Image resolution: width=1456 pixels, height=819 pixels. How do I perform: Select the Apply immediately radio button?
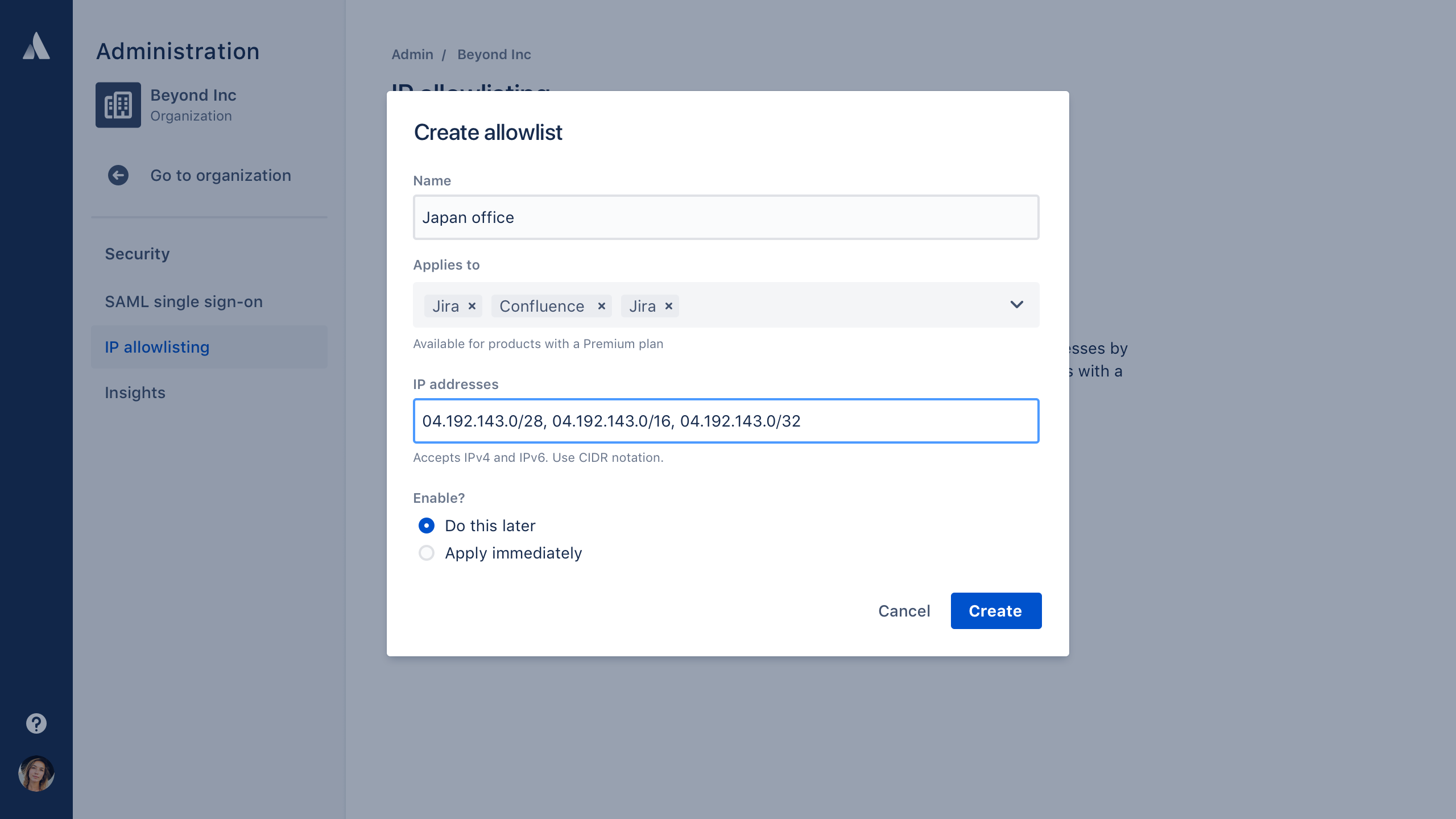pyautogui.click(x=427, y=553)
